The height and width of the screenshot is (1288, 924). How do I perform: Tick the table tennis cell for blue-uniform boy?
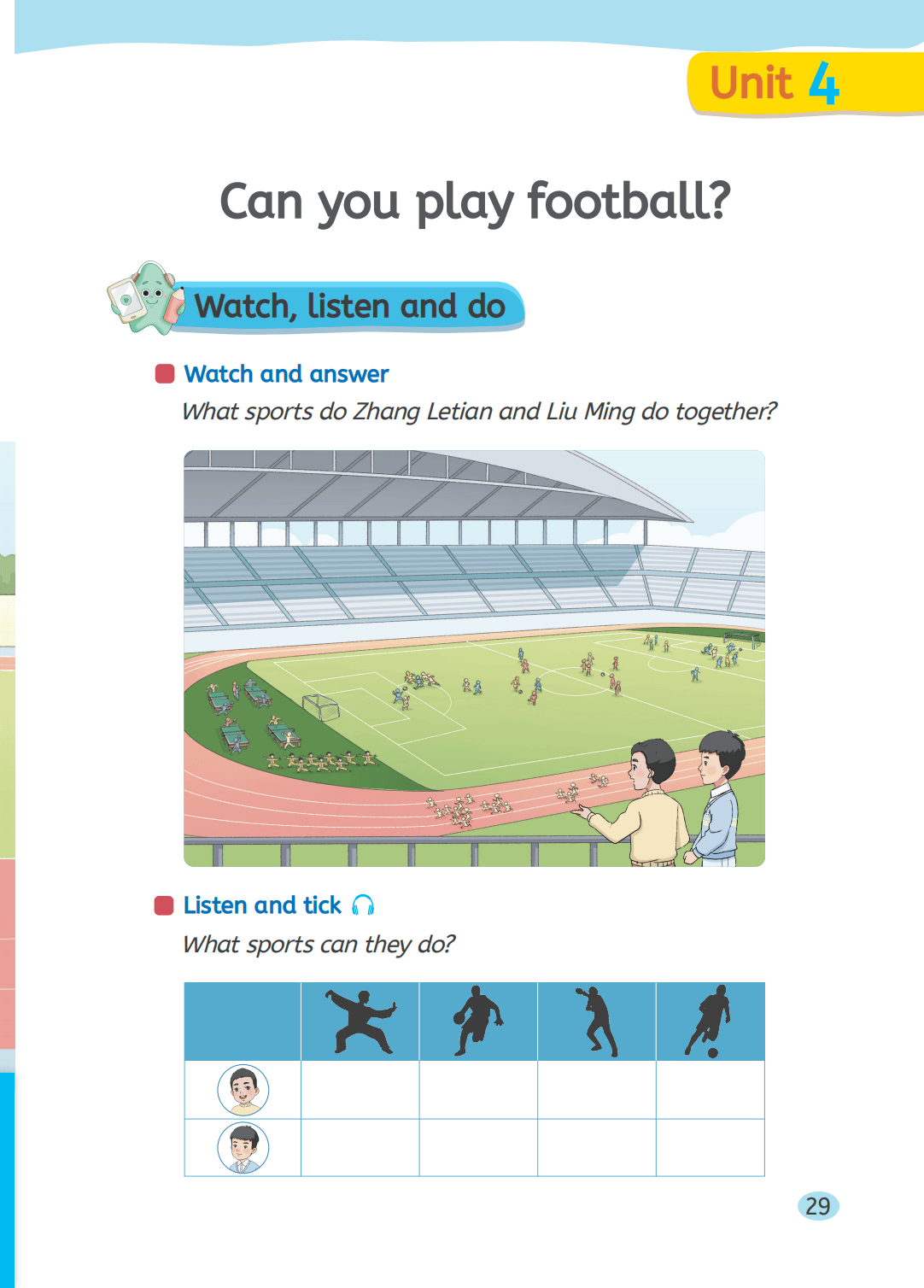tap(597, 1148)
